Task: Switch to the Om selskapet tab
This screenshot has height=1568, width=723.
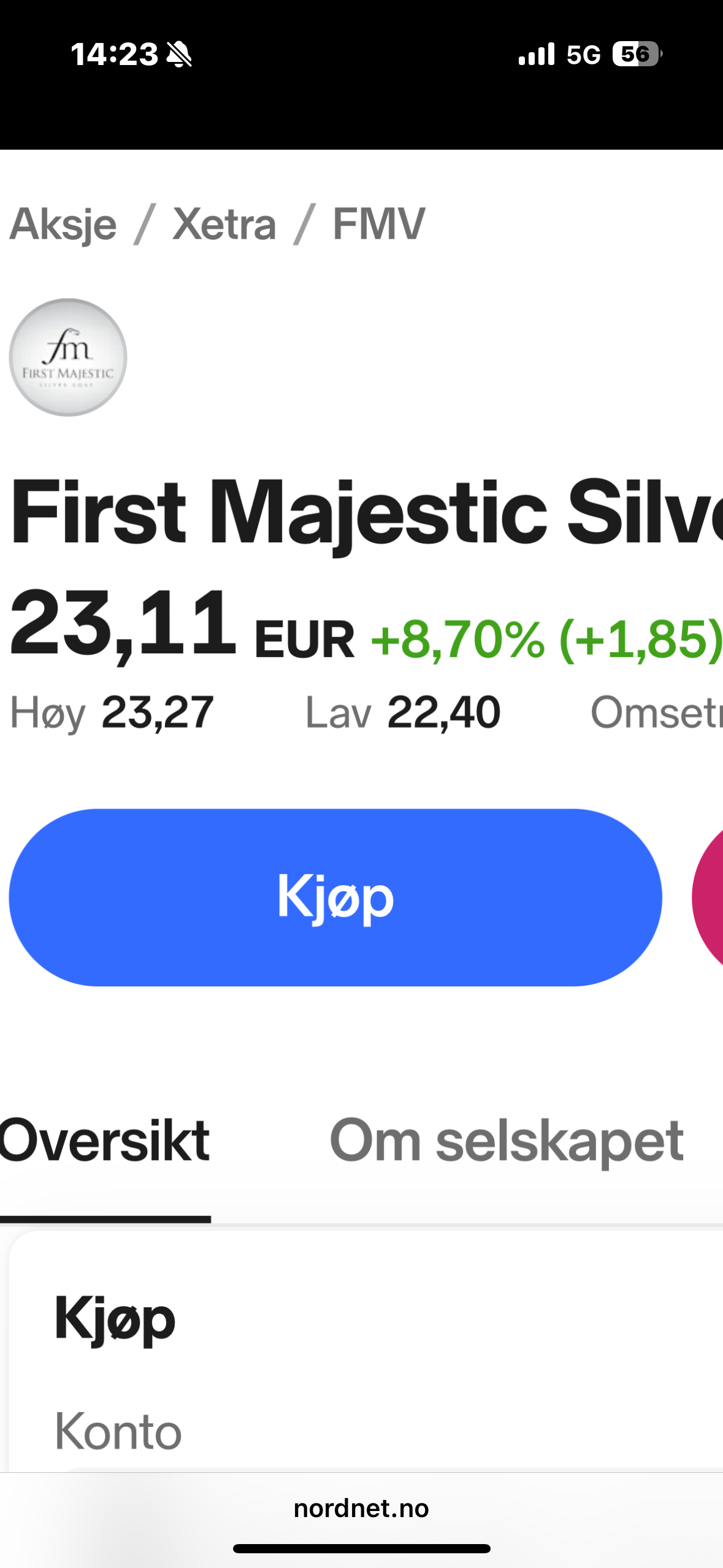Action: tap(507, 1140)
